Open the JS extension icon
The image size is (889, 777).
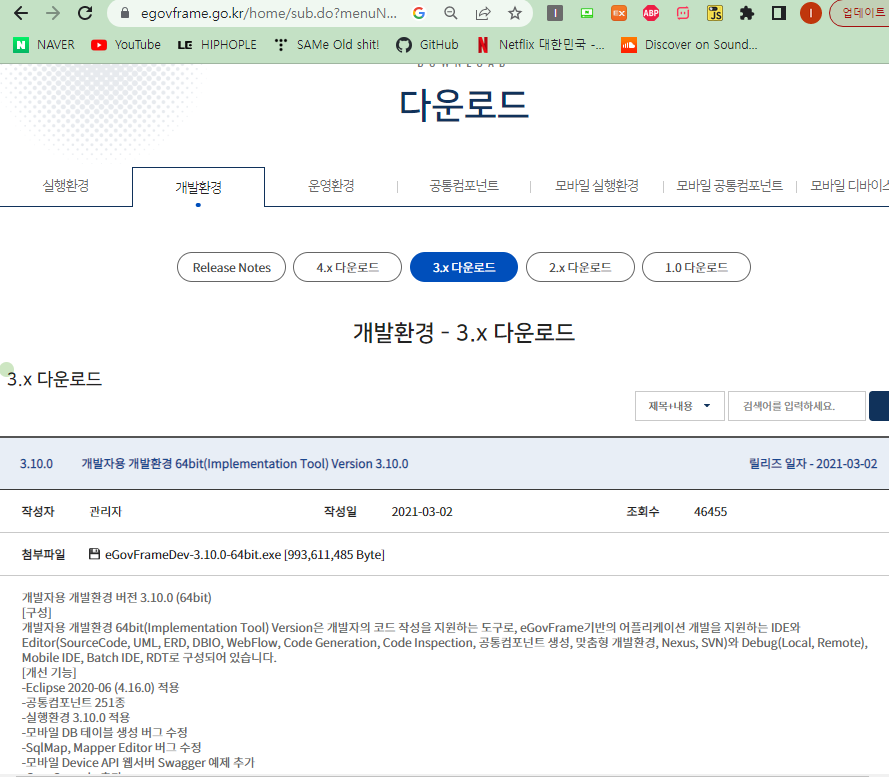(715, 13)
